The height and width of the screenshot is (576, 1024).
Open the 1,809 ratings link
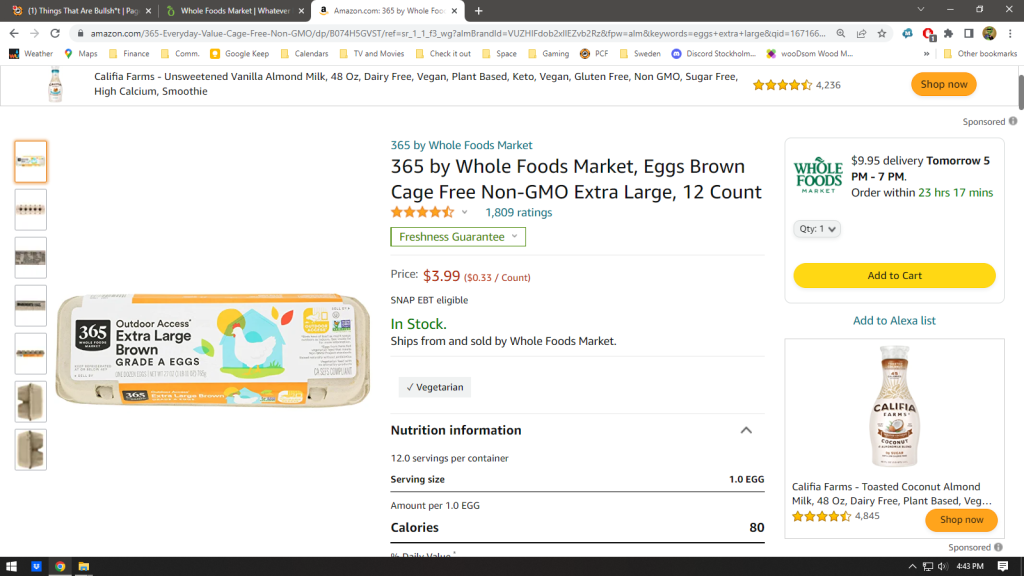tap(518, 212)
